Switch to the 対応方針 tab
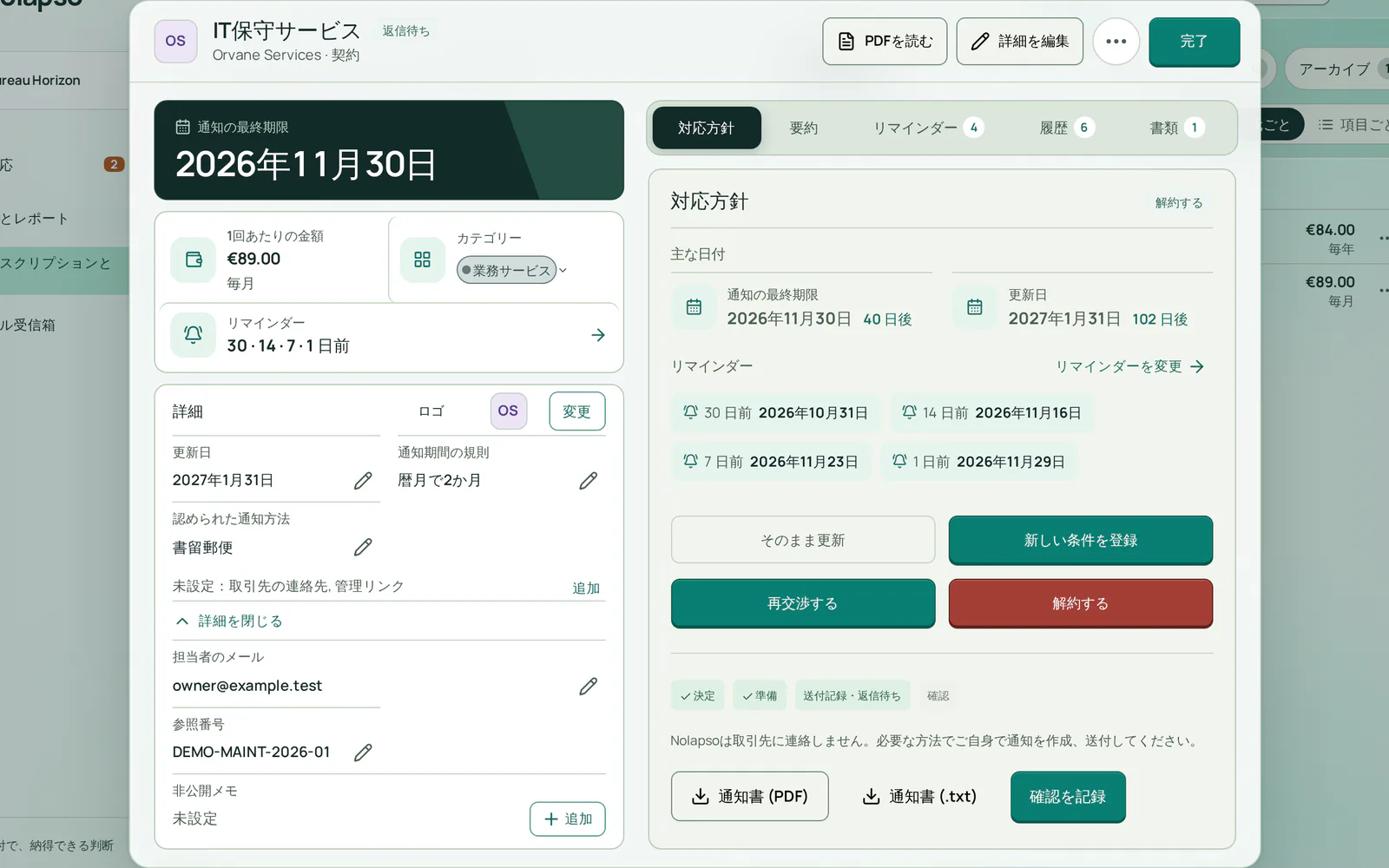 pyautogui.click(x=707, y=128)
